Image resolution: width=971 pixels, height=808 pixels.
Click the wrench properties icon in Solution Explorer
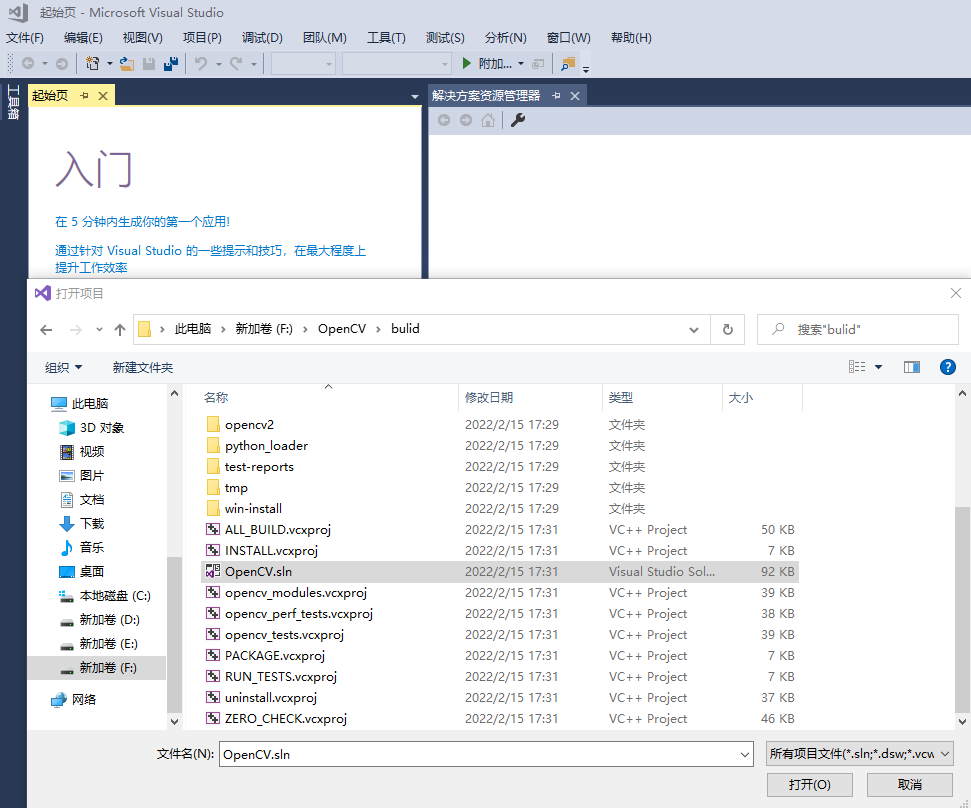tap(517, 119)
